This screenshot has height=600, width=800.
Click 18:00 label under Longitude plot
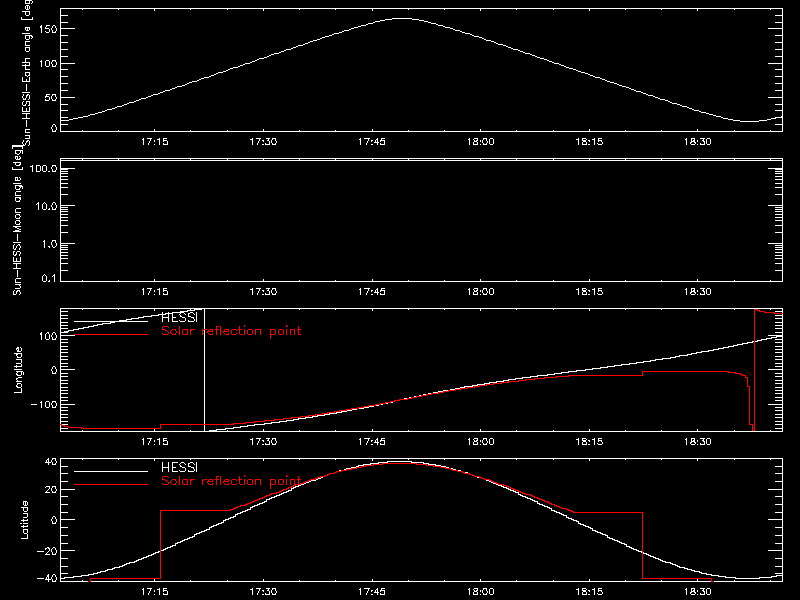(x=481, y=441)
